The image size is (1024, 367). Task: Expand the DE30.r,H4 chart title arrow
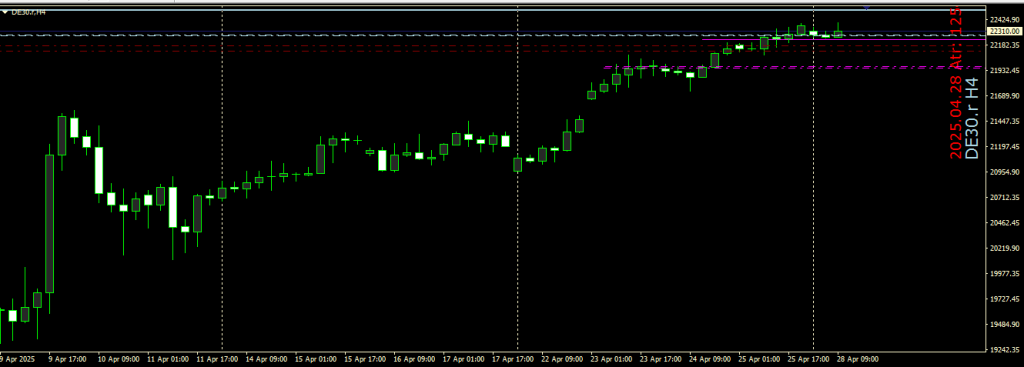pos(5,12)
